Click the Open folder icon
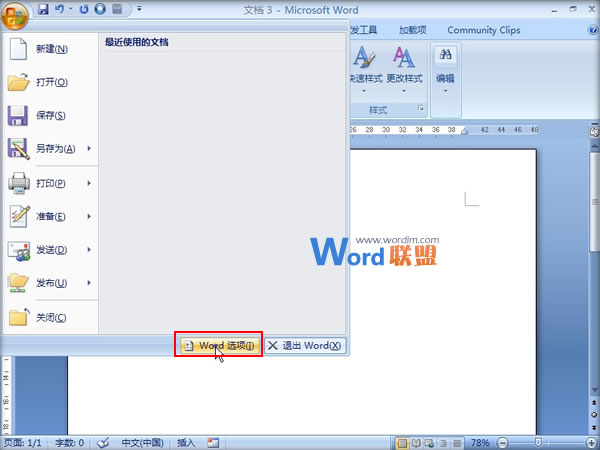This screenshot has width=600, height=450. (x=18, y=82)
